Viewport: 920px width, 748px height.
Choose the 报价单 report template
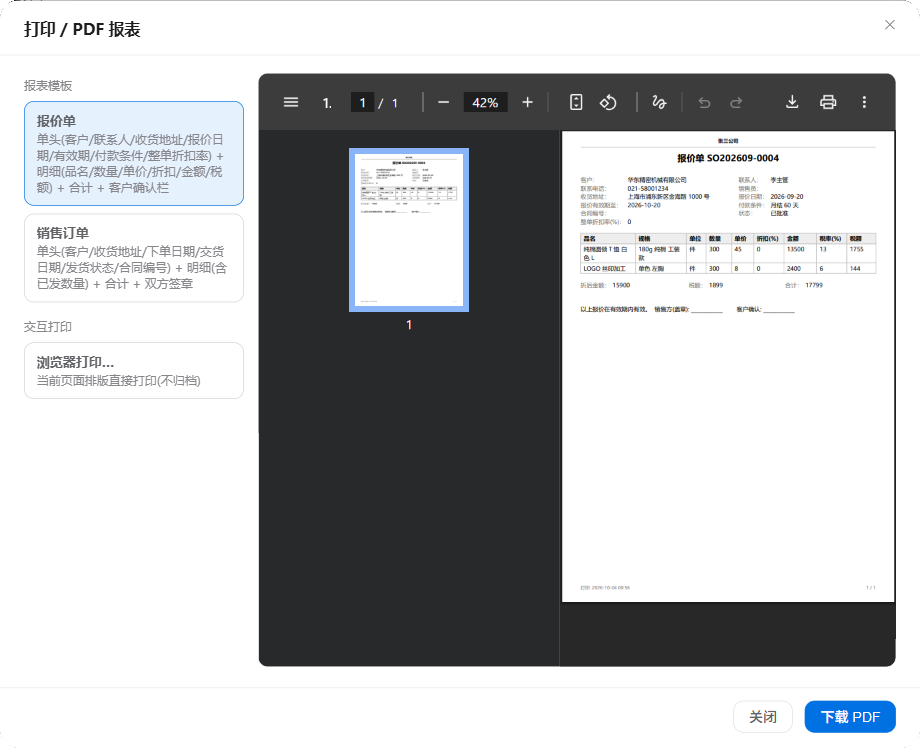[x=134, y=153]
